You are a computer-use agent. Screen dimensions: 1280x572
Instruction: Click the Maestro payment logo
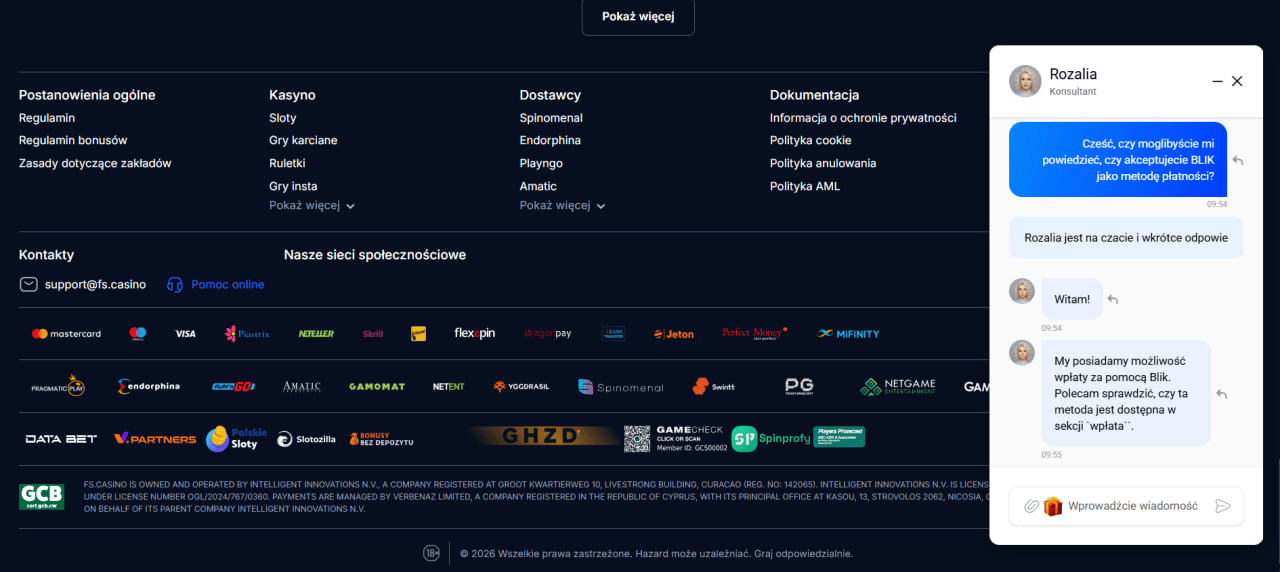pyautogui.click(x=138, y=334)
